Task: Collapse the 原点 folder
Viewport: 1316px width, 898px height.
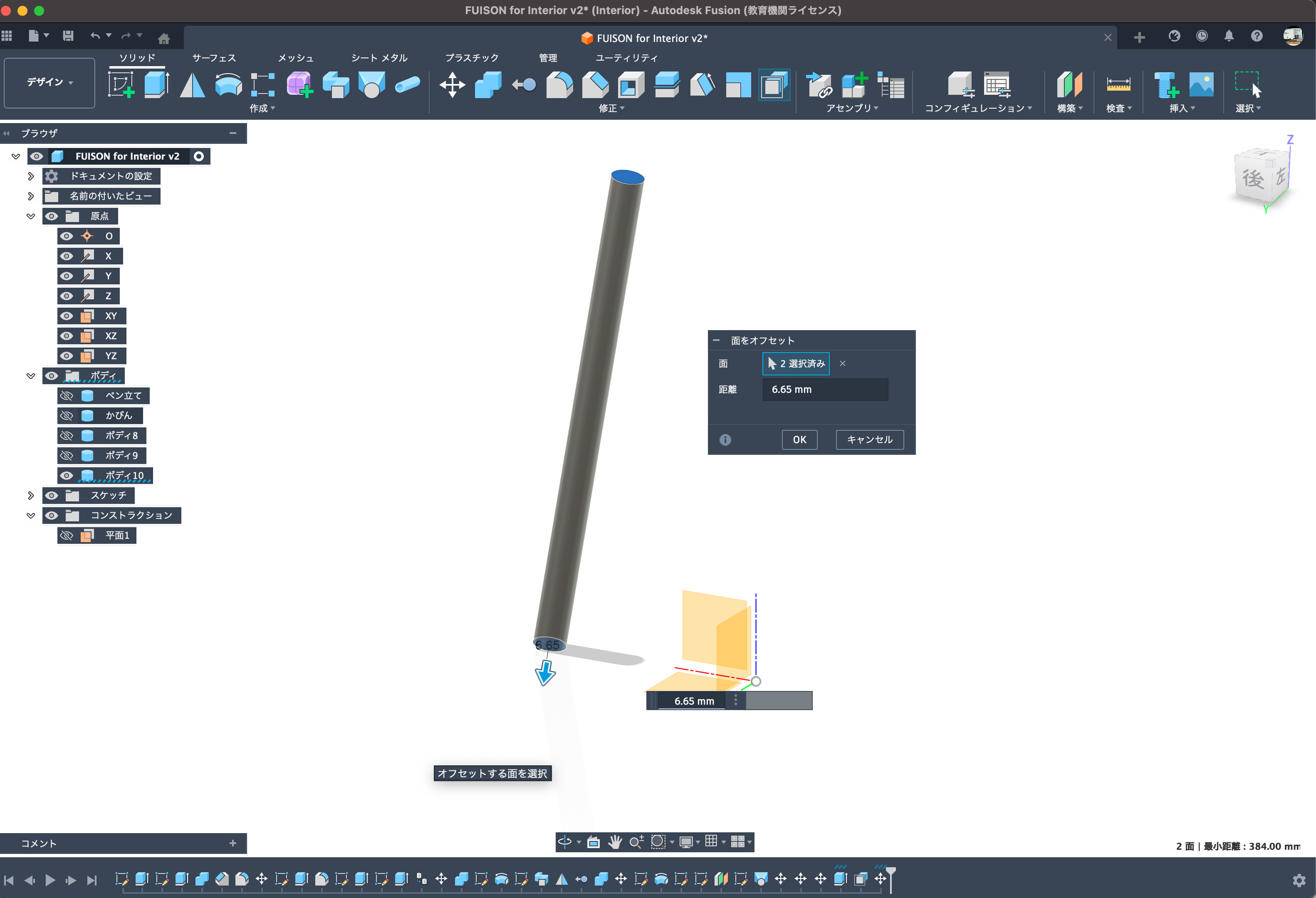Action: tap(31, 216)
